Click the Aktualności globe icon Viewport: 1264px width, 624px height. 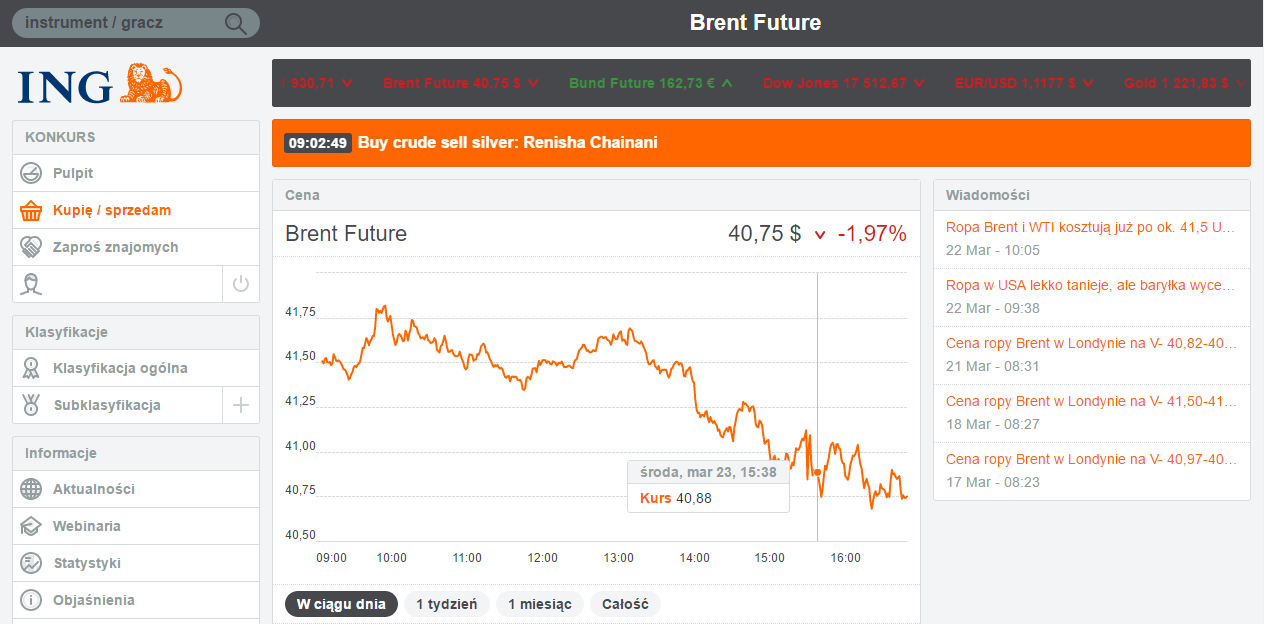(x=31, y=489)
